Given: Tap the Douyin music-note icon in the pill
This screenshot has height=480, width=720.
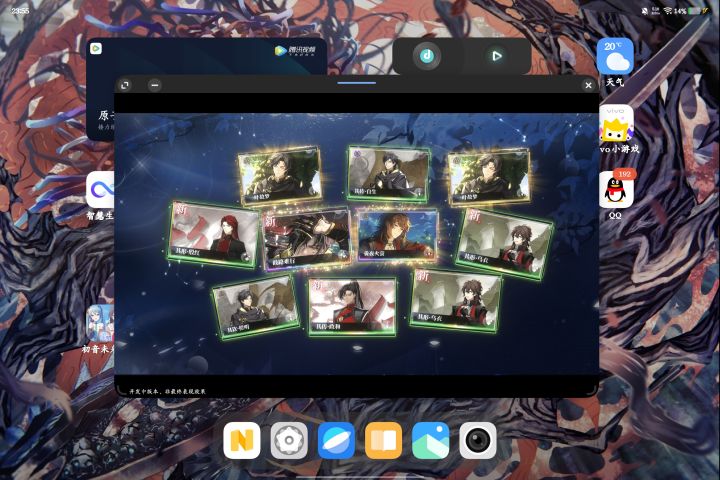Looking at the screenshot, I should [427, 56].
